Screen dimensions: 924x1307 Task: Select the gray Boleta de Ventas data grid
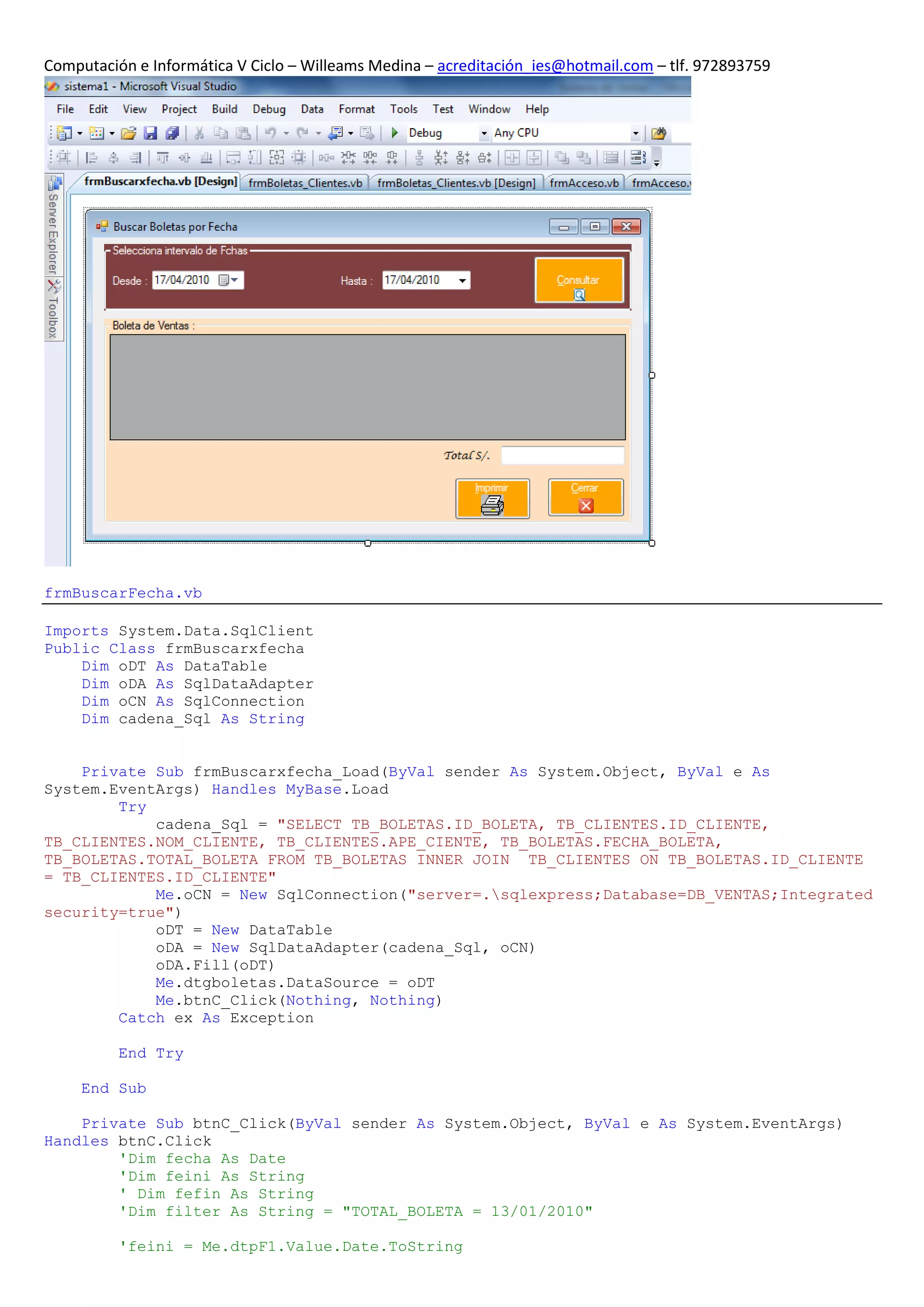368,387
